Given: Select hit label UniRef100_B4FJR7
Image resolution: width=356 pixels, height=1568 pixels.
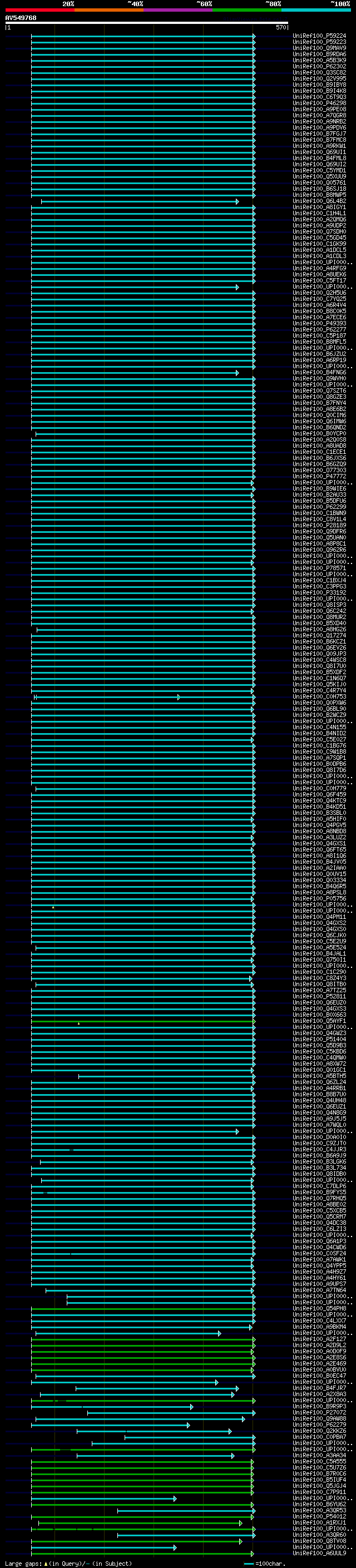Looking at the screenshot, I should pyautogui.click(x=319, y=1388).
